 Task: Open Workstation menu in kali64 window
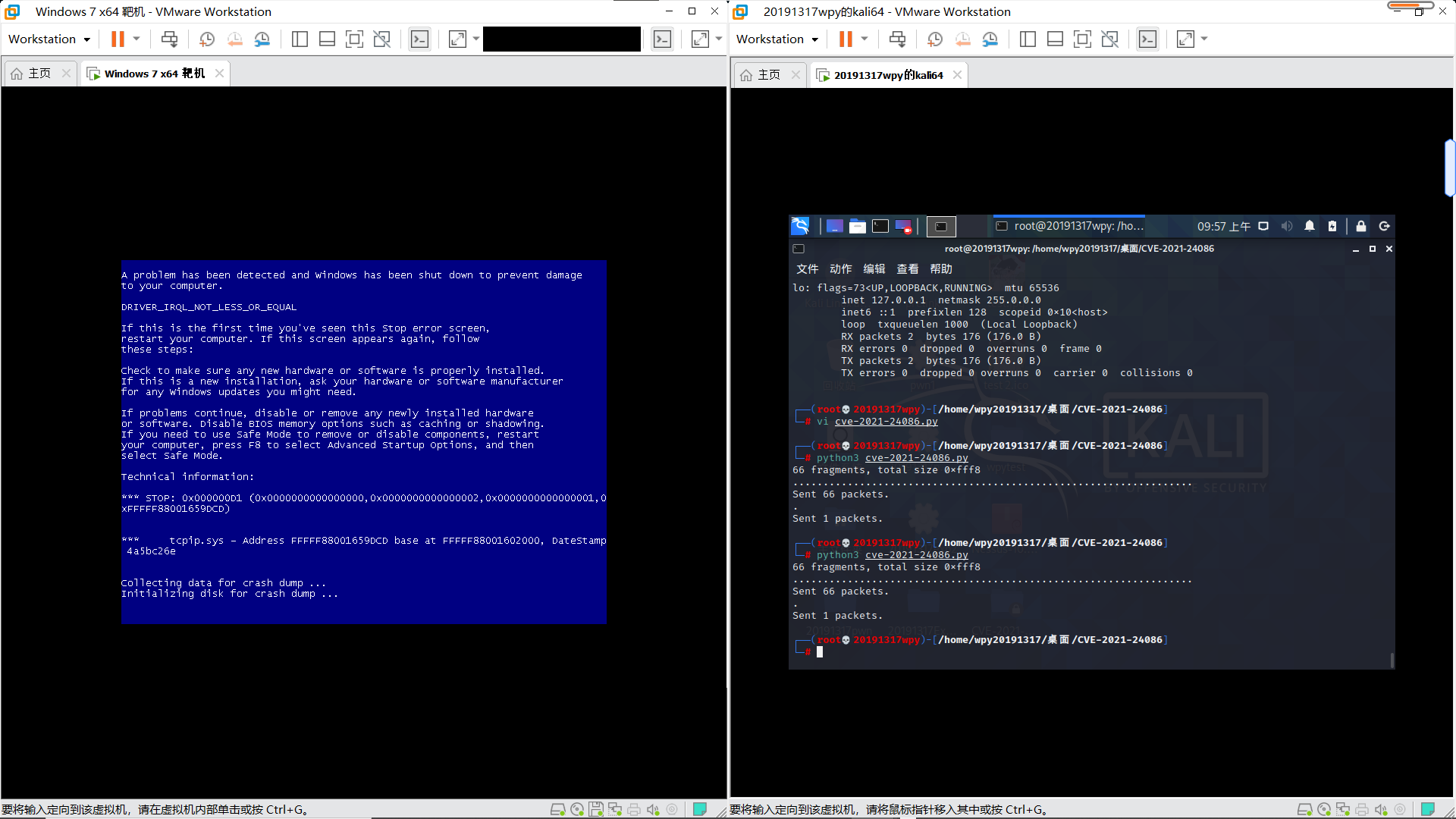[x=777, y=39]
